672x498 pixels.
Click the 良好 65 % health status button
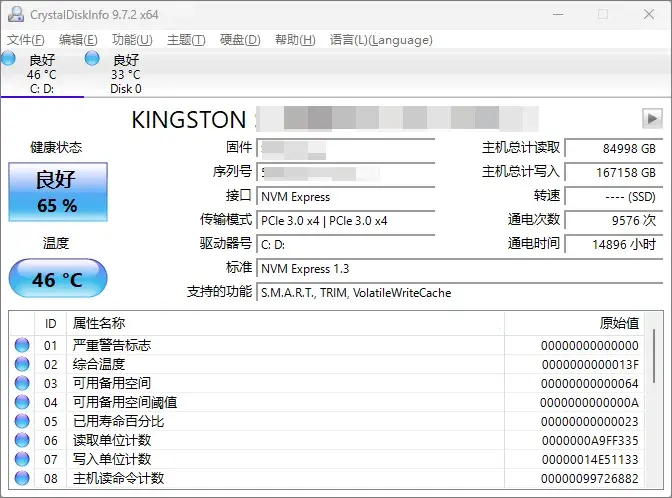click(58, 192)
